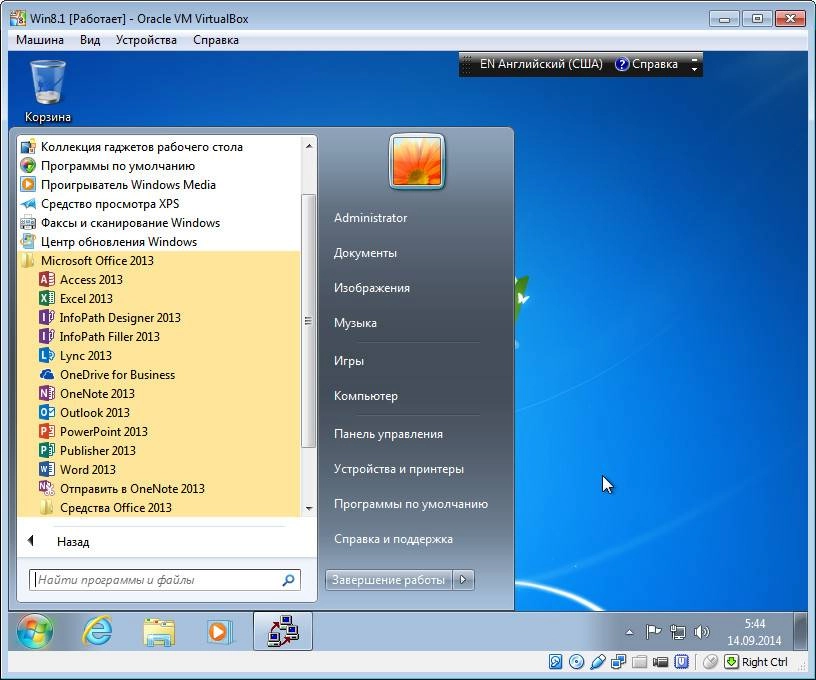Screen dimensions: 816x680
Task: Open the Administrator user folder
Action: (x=371, y=218)
